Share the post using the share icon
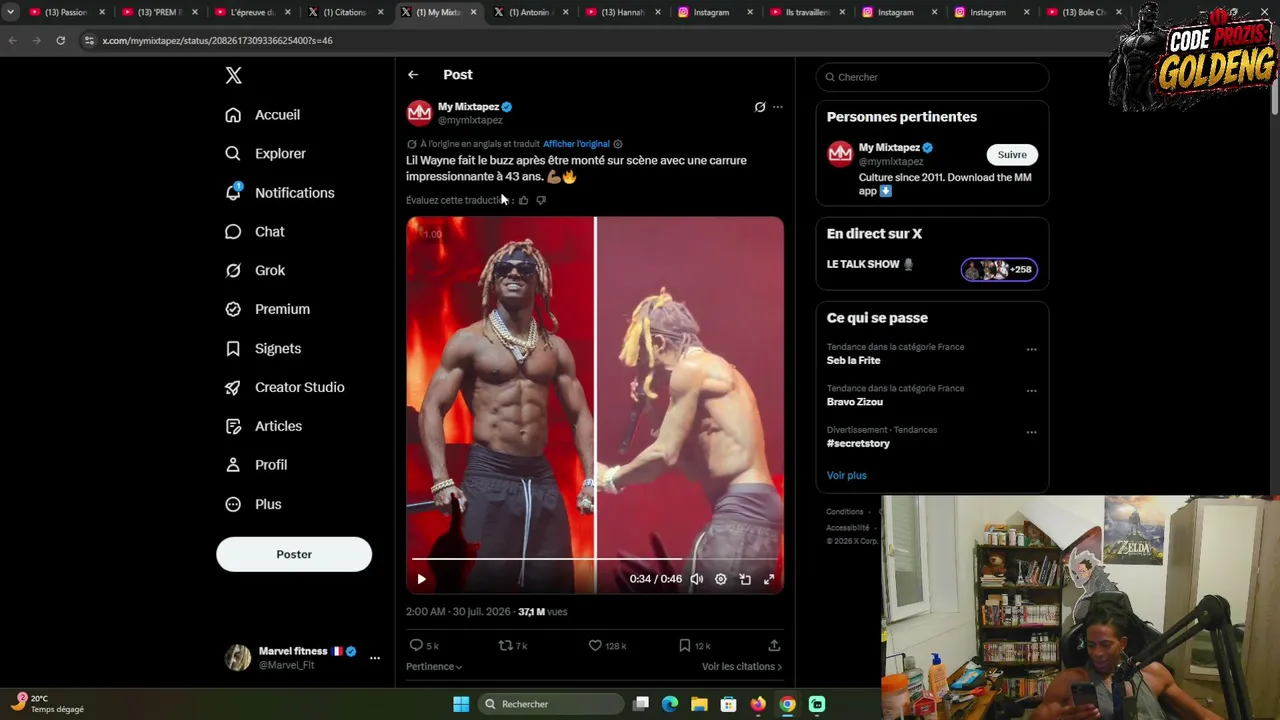 point(774,645)
